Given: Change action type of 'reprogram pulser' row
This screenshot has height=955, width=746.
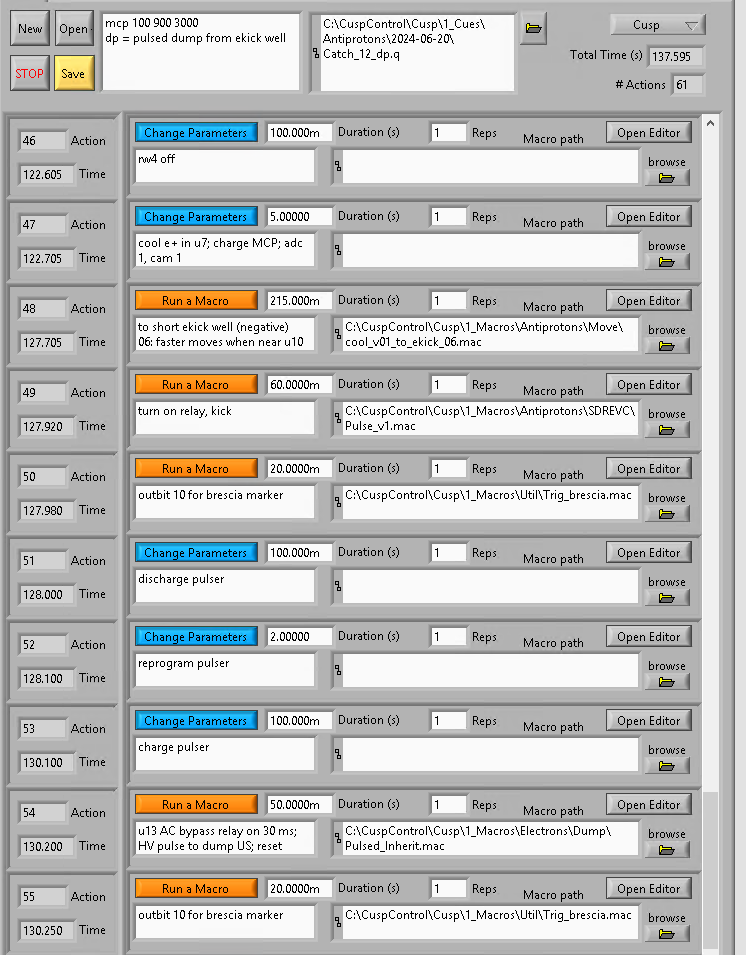Looking at the screenshot, I should point(196,637).
